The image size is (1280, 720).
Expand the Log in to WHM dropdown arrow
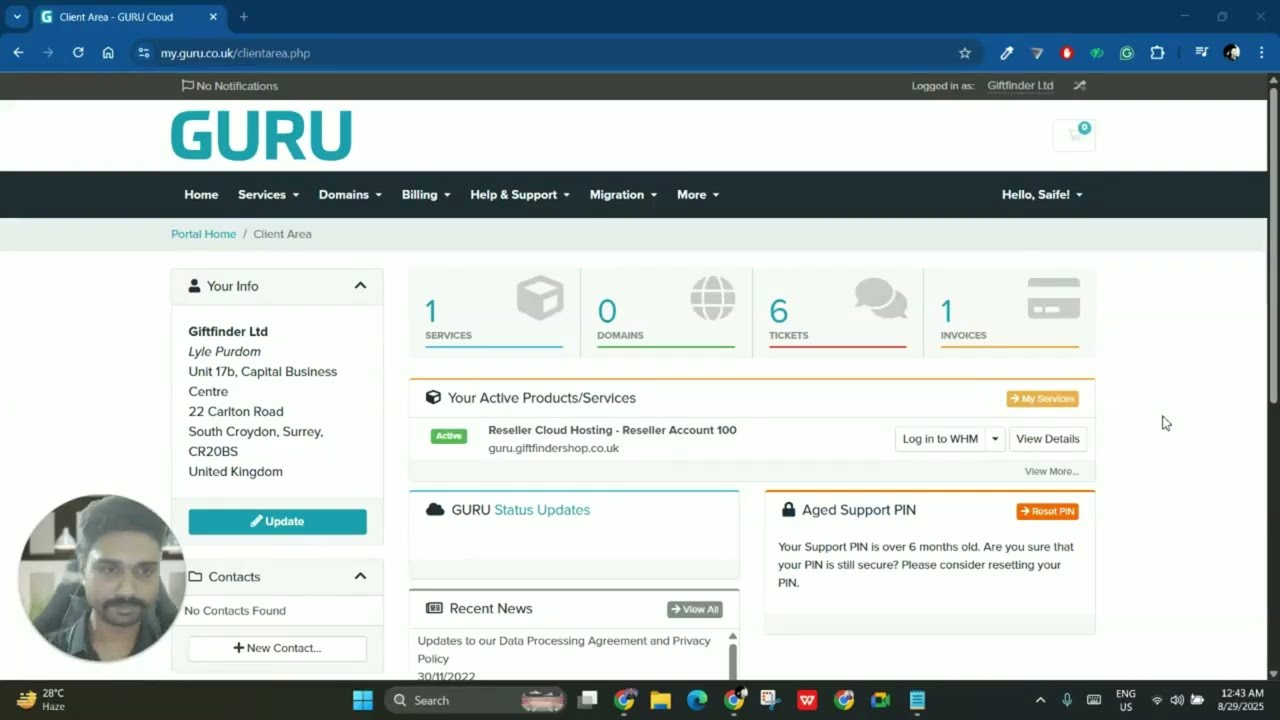995,439
